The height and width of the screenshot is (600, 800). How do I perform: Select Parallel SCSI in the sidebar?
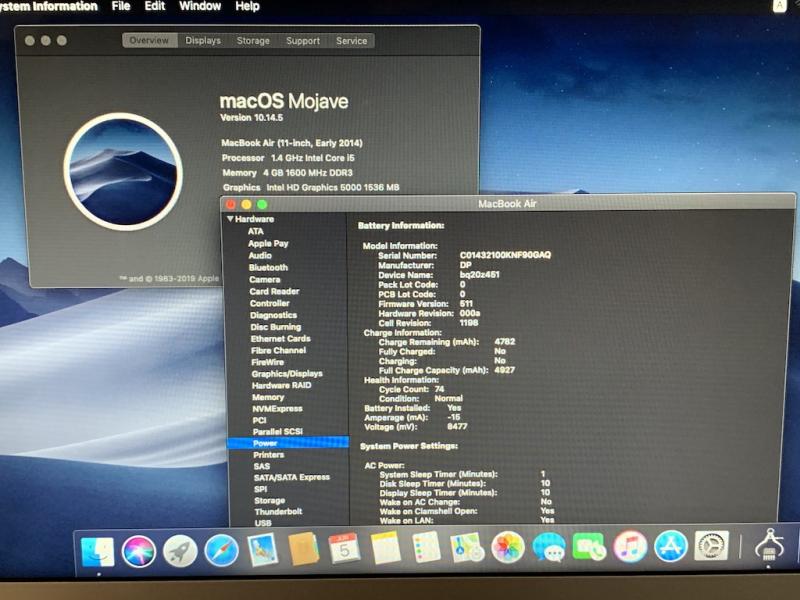click(x=278, y=432)
